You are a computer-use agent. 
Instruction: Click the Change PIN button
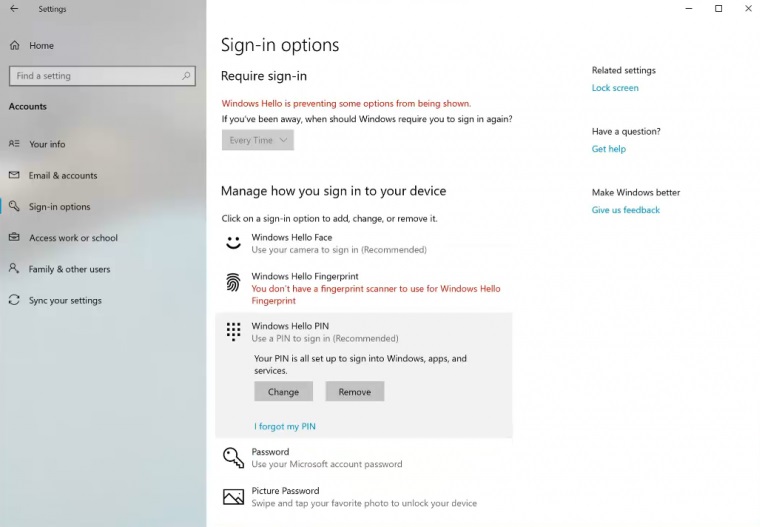284,391
